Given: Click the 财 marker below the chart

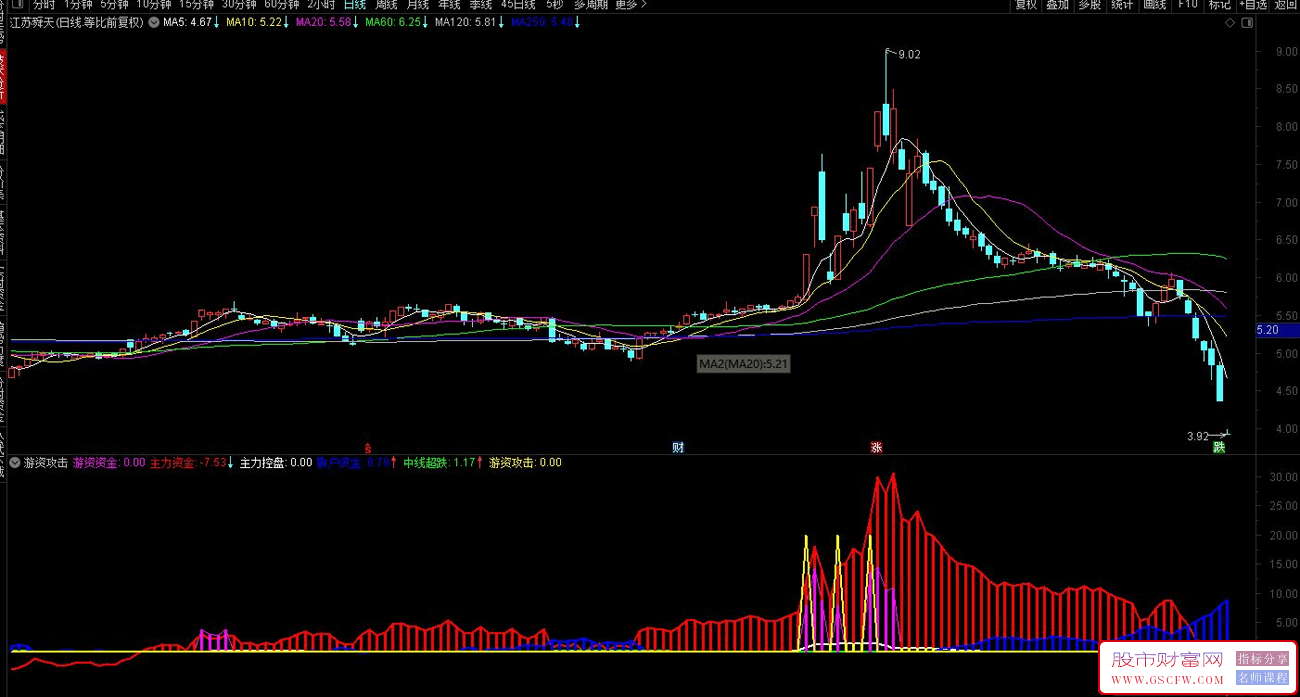Looking at the screenshot, I should [677, 447].
